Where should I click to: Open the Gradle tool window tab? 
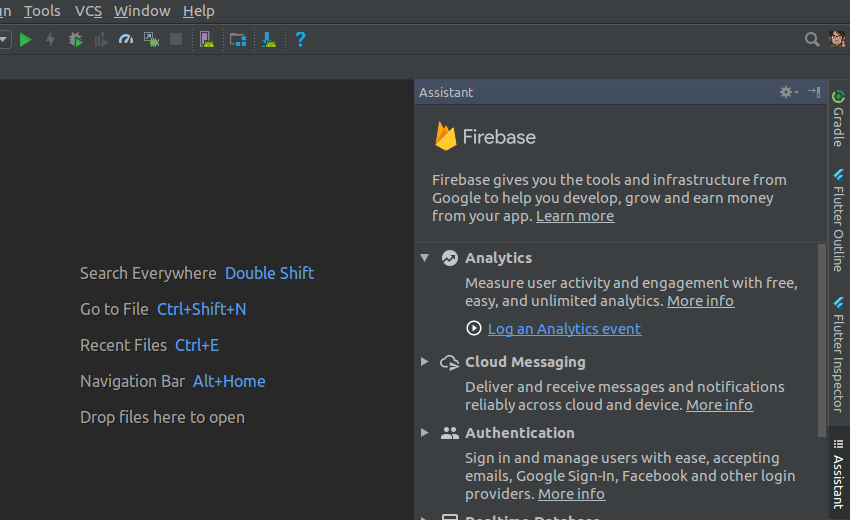839,119
